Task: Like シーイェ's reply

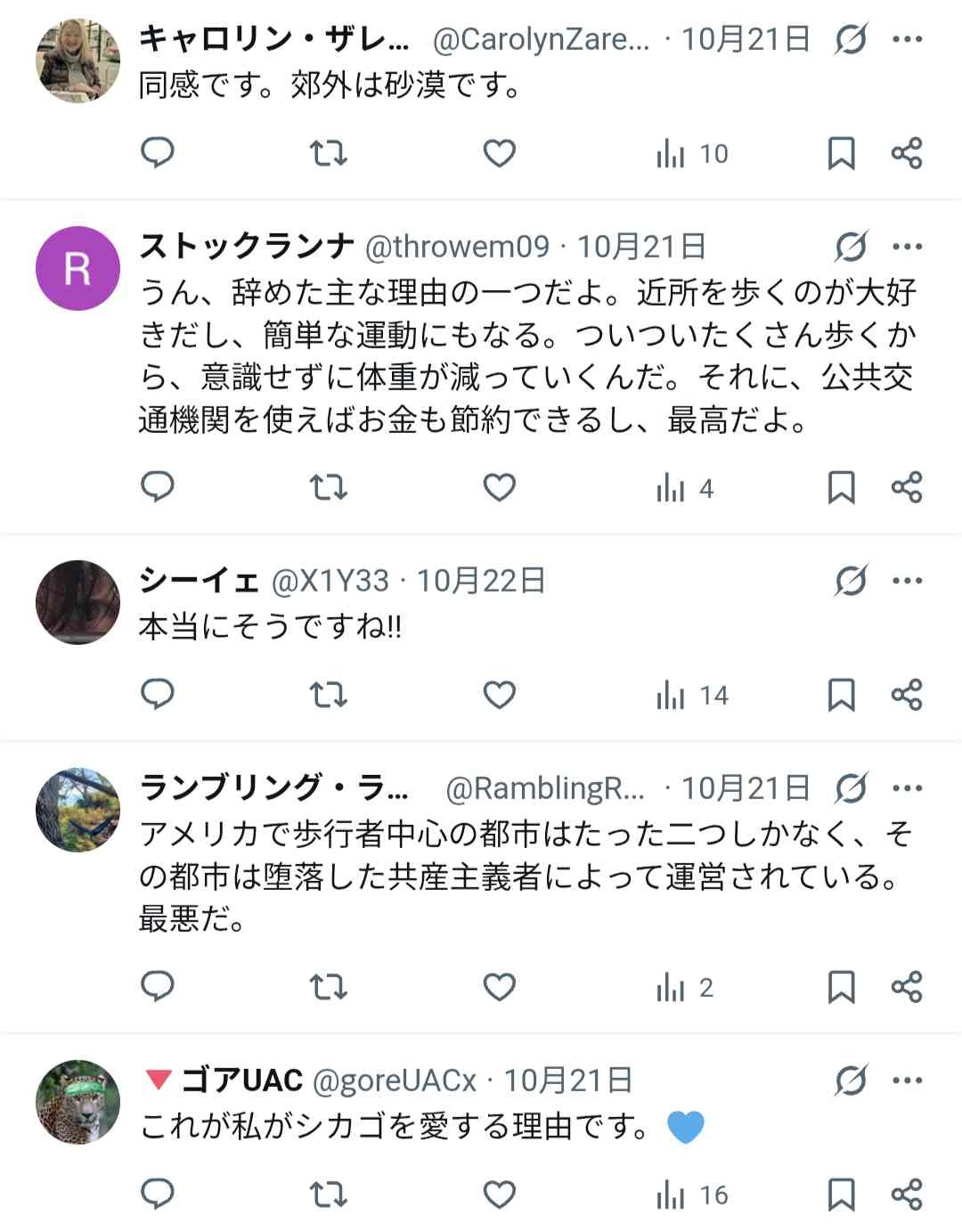Action: (498, 694)
